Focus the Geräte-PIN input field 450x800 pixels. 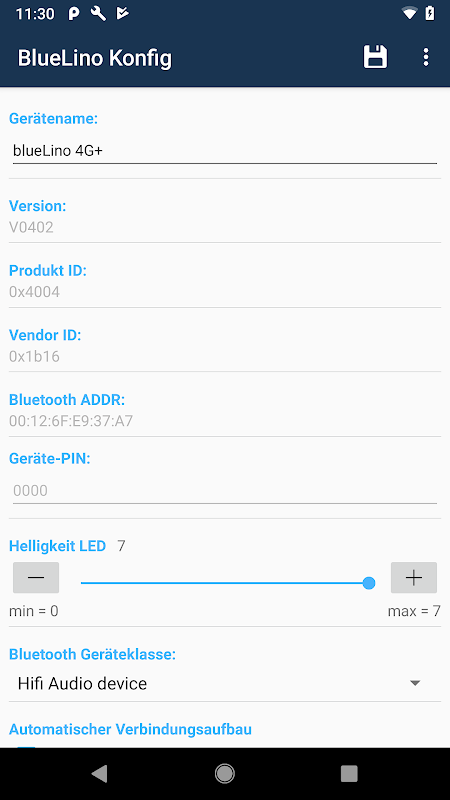pyautogui.click(x=224, y=490)
